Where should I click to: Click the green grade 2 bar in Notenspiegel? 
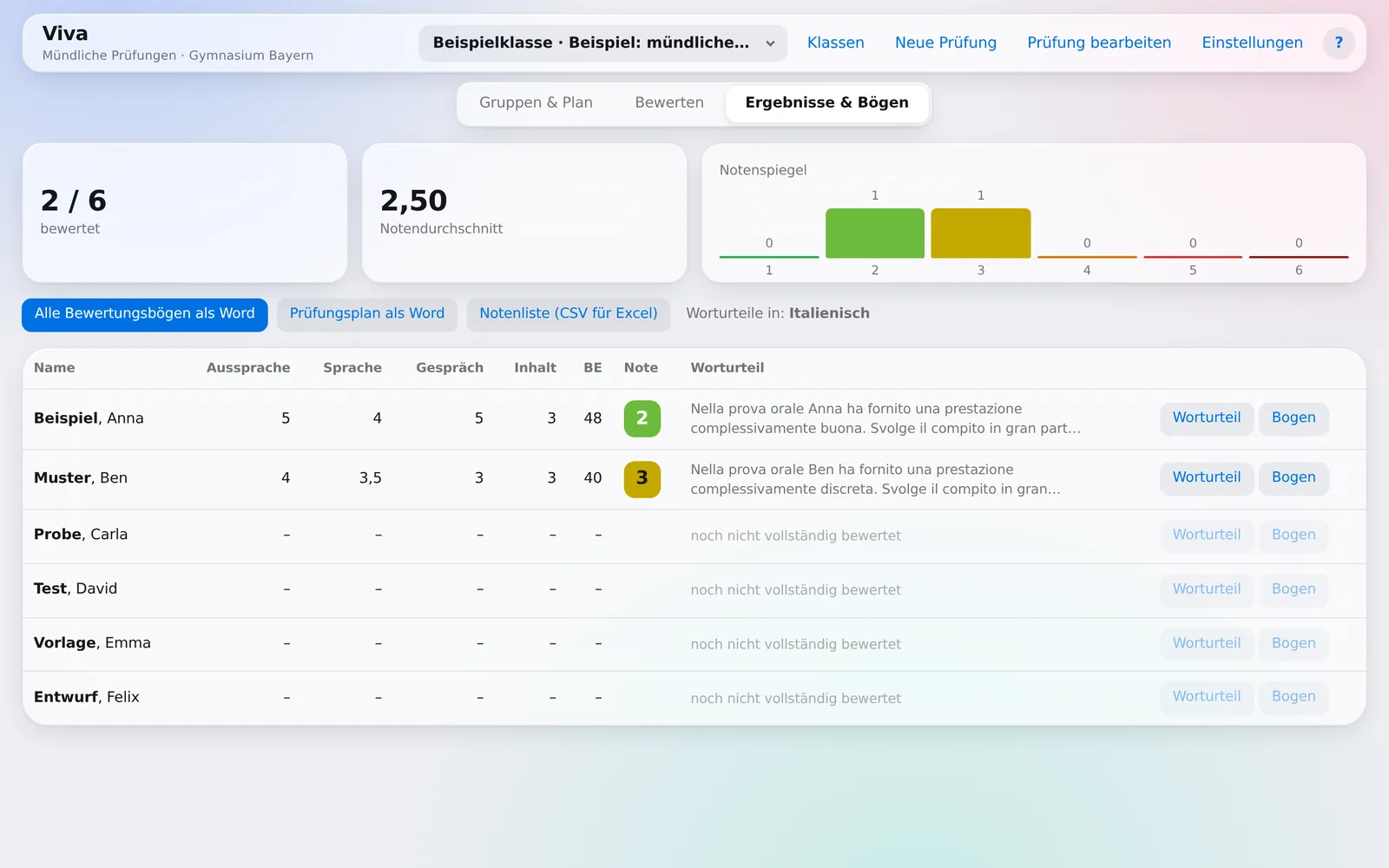(874, 233)
